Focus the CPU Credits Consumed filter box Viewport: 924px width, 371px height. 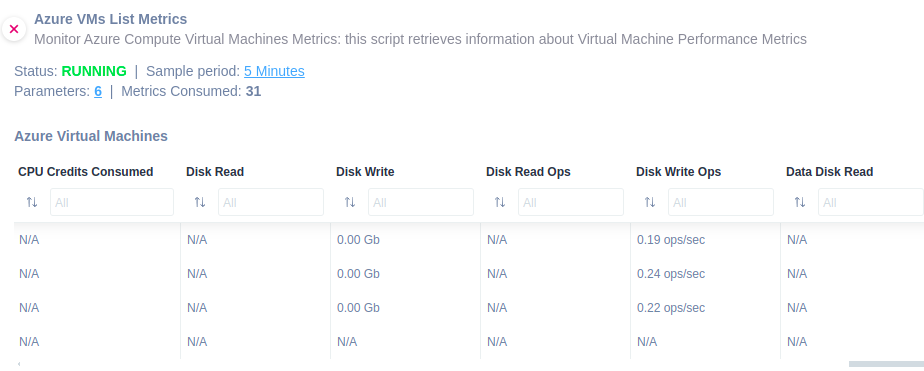[112, 202]
